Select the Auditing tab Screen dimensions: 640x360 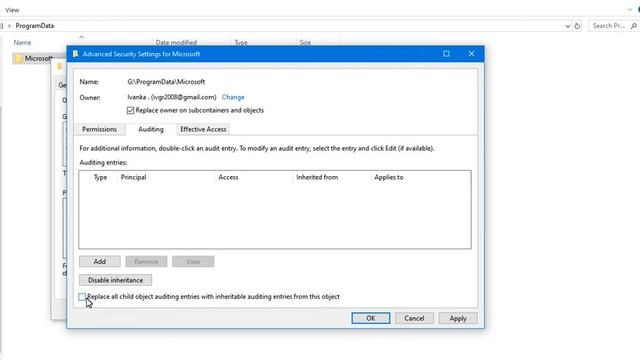(151, 129)
